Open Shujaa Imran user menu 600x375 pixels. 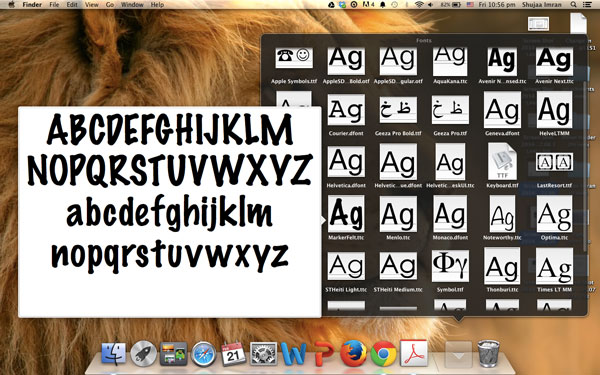point(541,5)
